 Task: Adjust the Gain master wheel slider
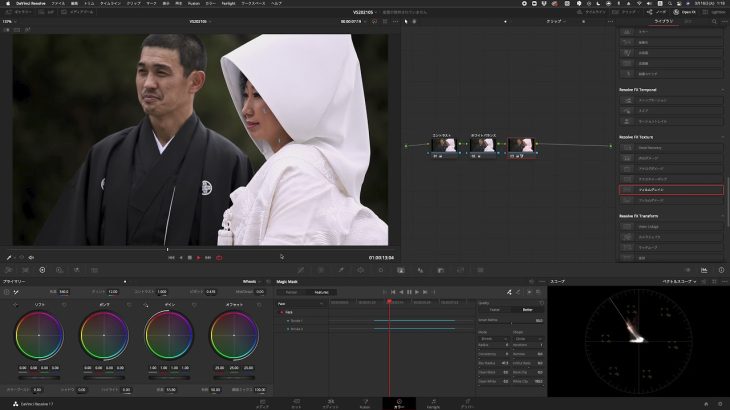pyautogui.click(x=169, y=377)
